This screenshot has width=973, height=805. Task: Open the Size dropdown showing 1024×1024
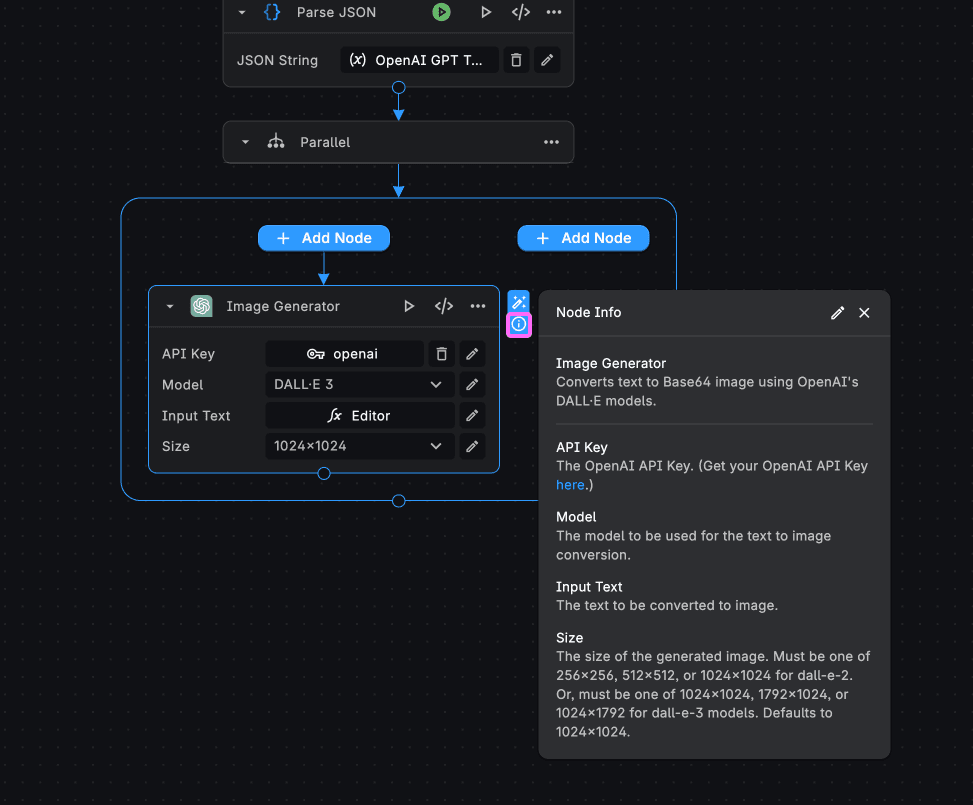point(359,446)
